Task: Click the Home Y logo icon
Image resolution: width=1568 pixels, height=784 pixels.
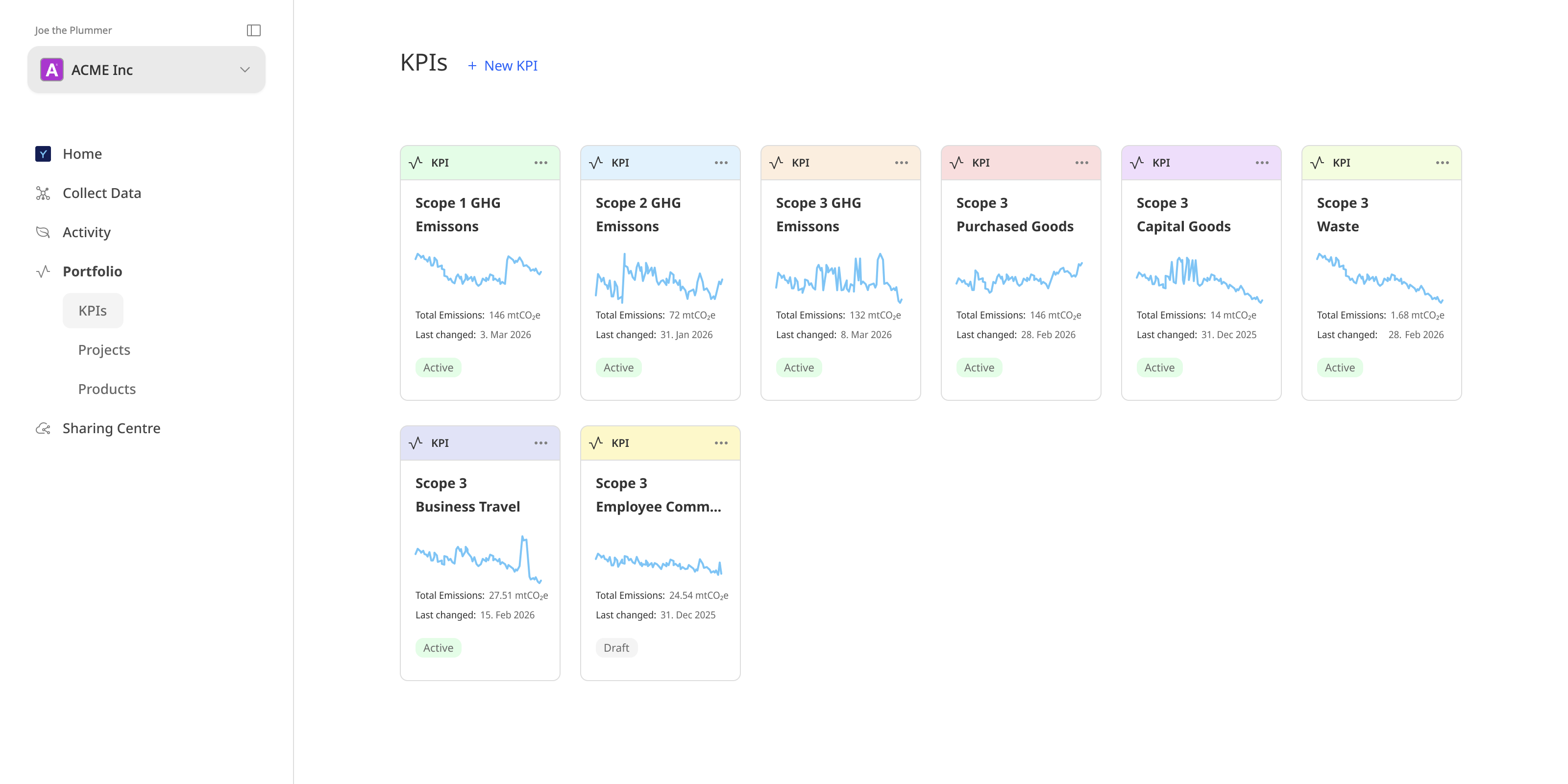Action: coord(43,154)
